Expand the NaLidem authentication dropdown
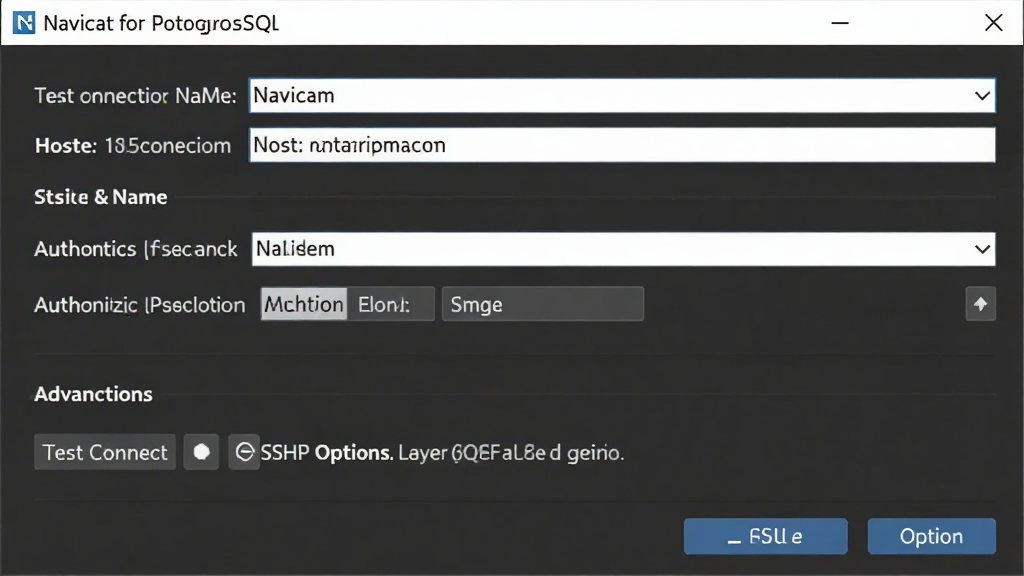The image size is (1024, 576). [x=982, y=249]
